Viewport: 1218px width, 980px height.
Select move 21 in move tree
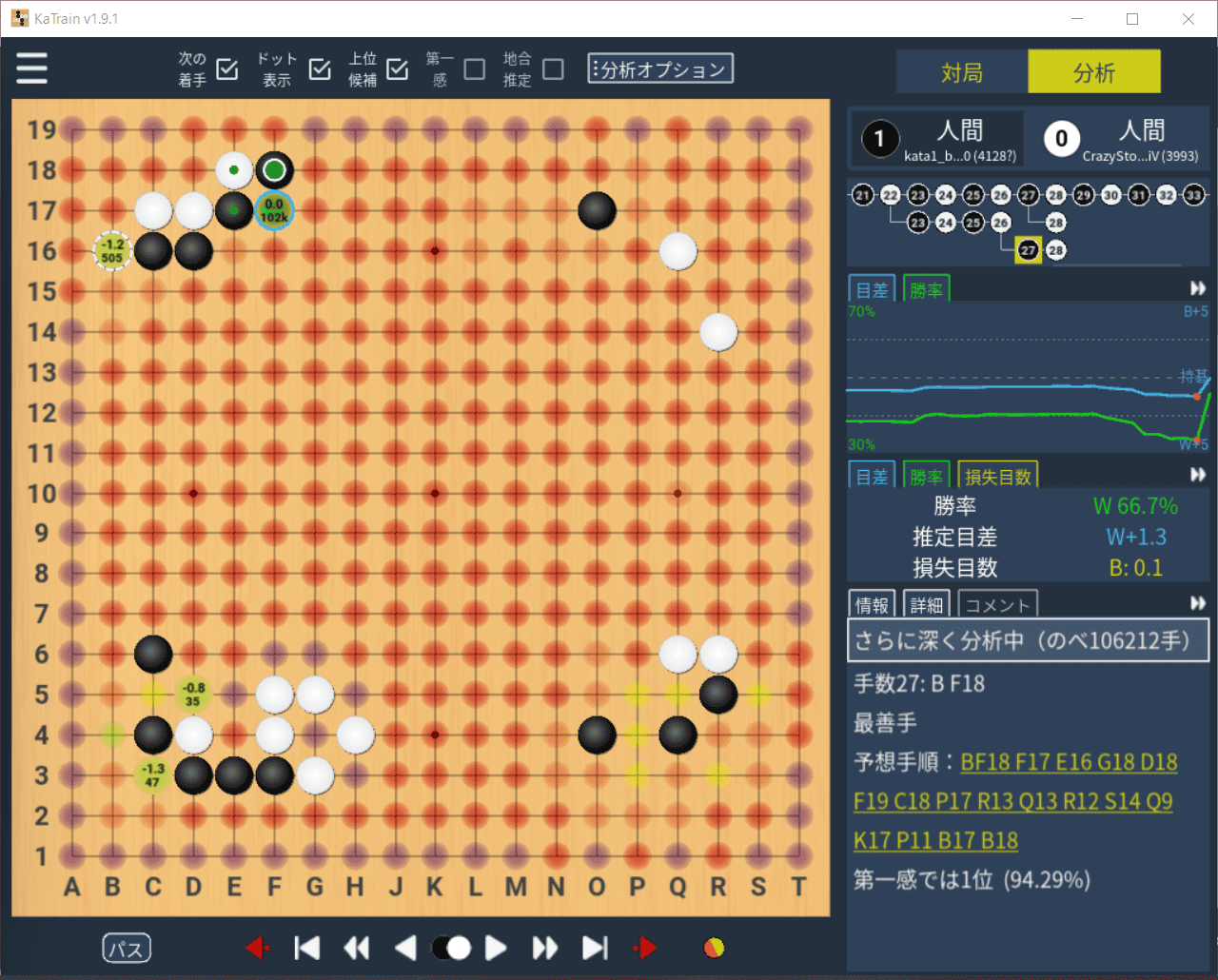[x=863, y=195]
